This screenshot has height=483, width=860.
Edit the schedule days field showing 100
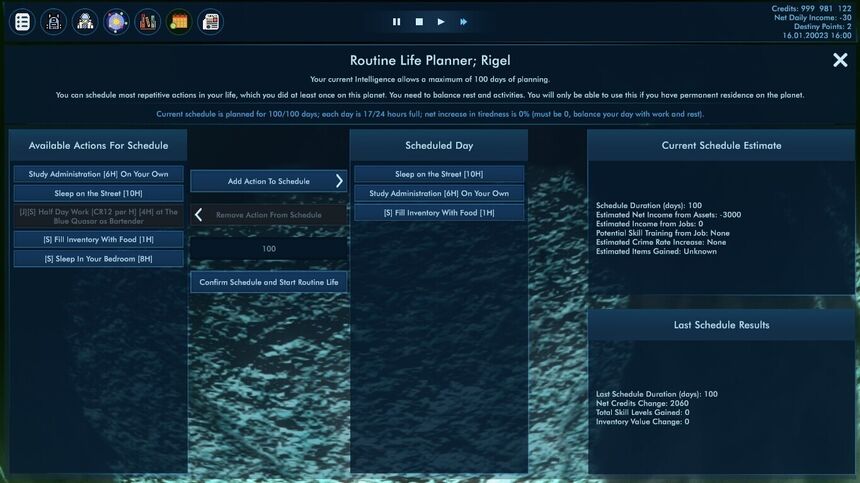click(x=269, y=248)
